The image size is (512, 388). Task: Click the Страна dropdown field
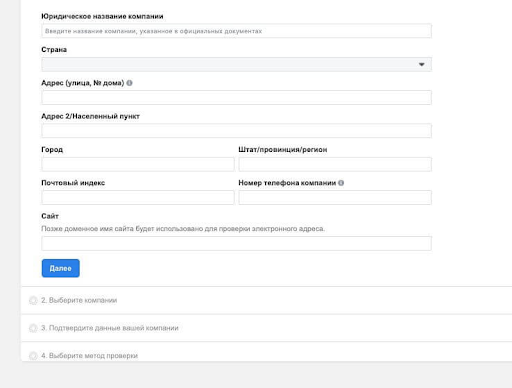pyautogui.click(x=236, y=64)
